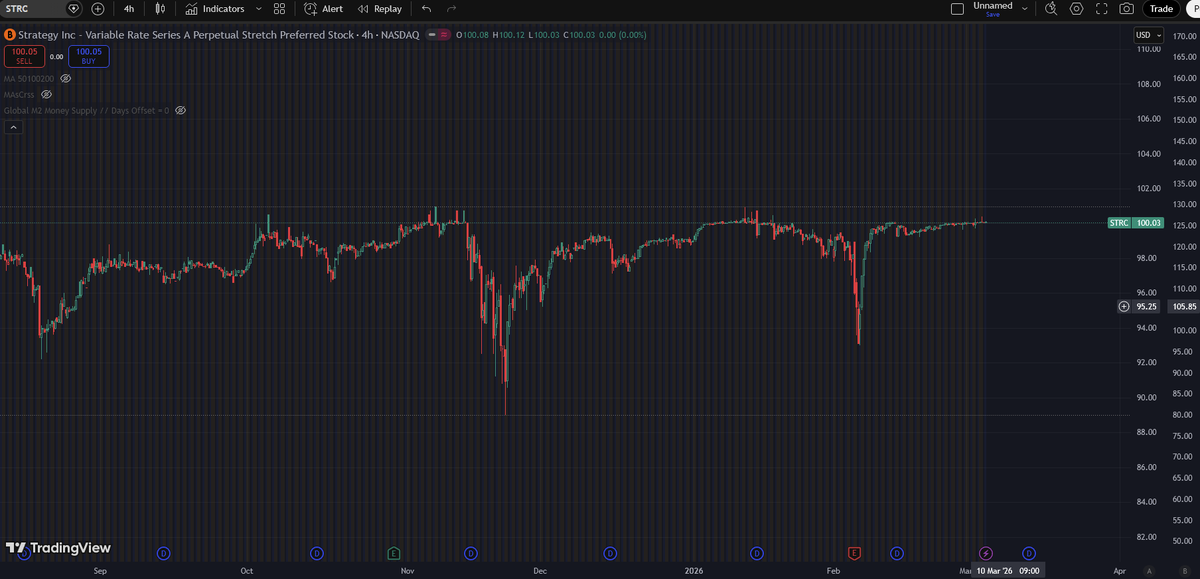Open the future dividend marker after March
The image size is (1200, 579).
[1028, 552]
